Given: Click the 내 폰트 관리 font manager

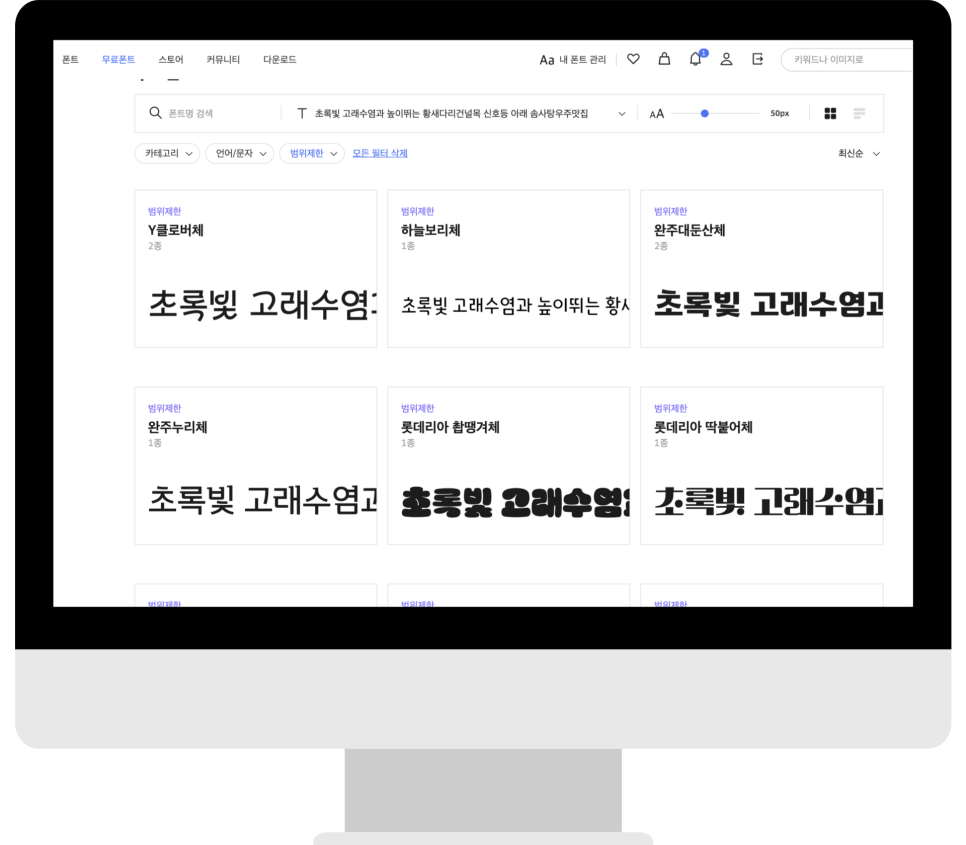Looking at the screenshot, I should pos(573,60).
